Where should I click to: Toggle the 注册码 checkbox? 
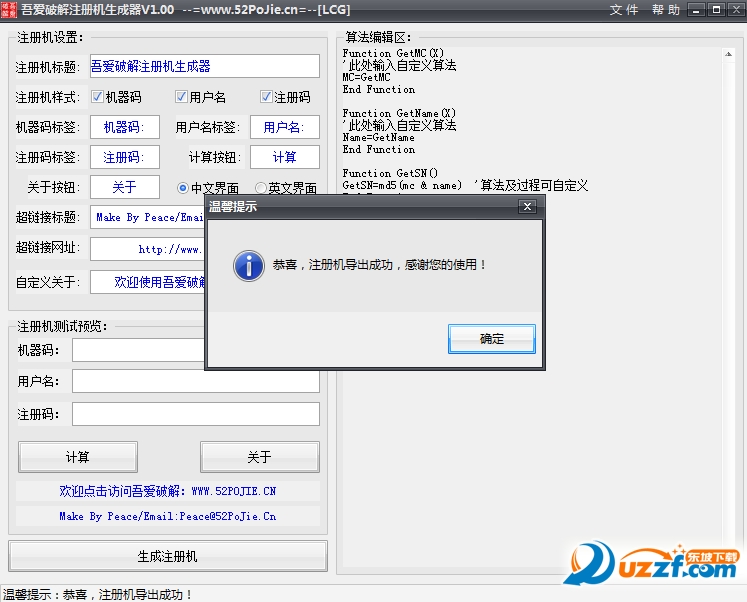click(267, 97)
